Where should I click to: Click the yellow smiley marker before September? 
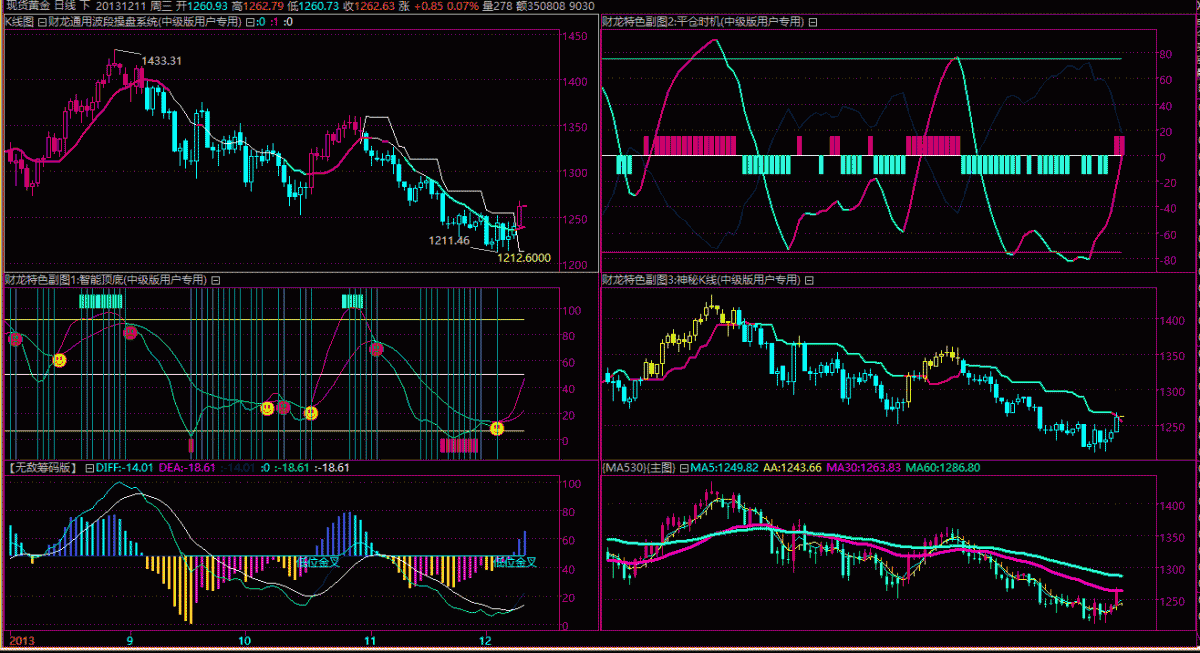(x=59, y=359)
